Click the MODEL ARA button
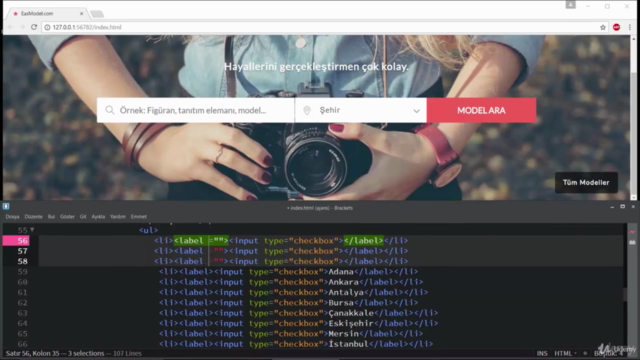The width and height of the screenshot is (640, 360). pyautogui.click(x=481, y=110)
